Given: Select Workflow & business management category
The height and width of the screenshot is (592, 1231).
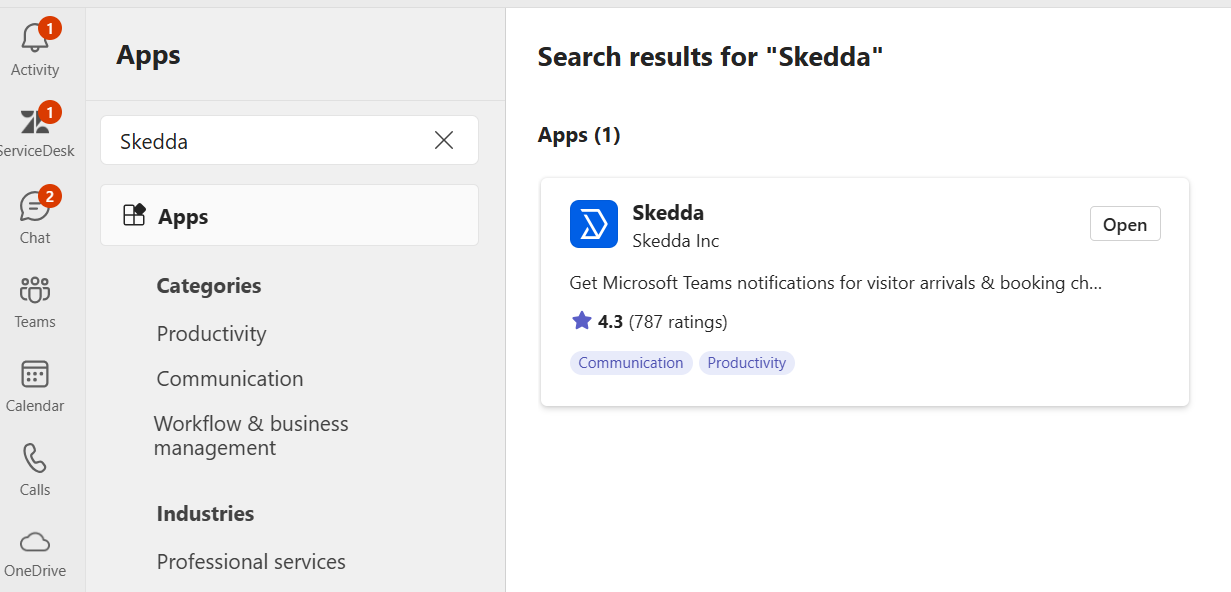Looking at the screenshot, I should (251, 435).
